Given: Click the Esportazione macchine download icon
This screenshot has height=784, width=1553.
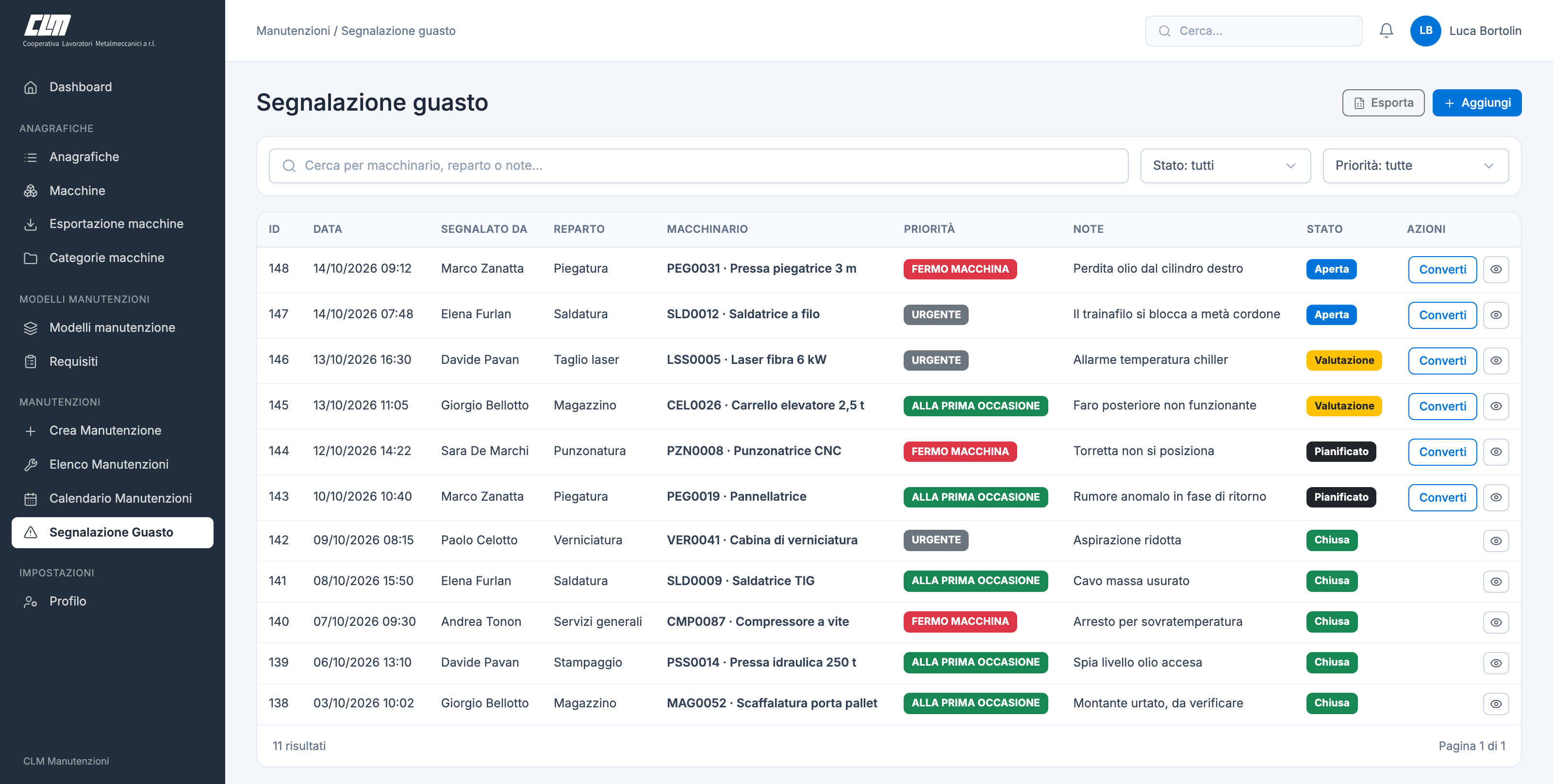Looking at the screenshot, I should pos(31,224).
